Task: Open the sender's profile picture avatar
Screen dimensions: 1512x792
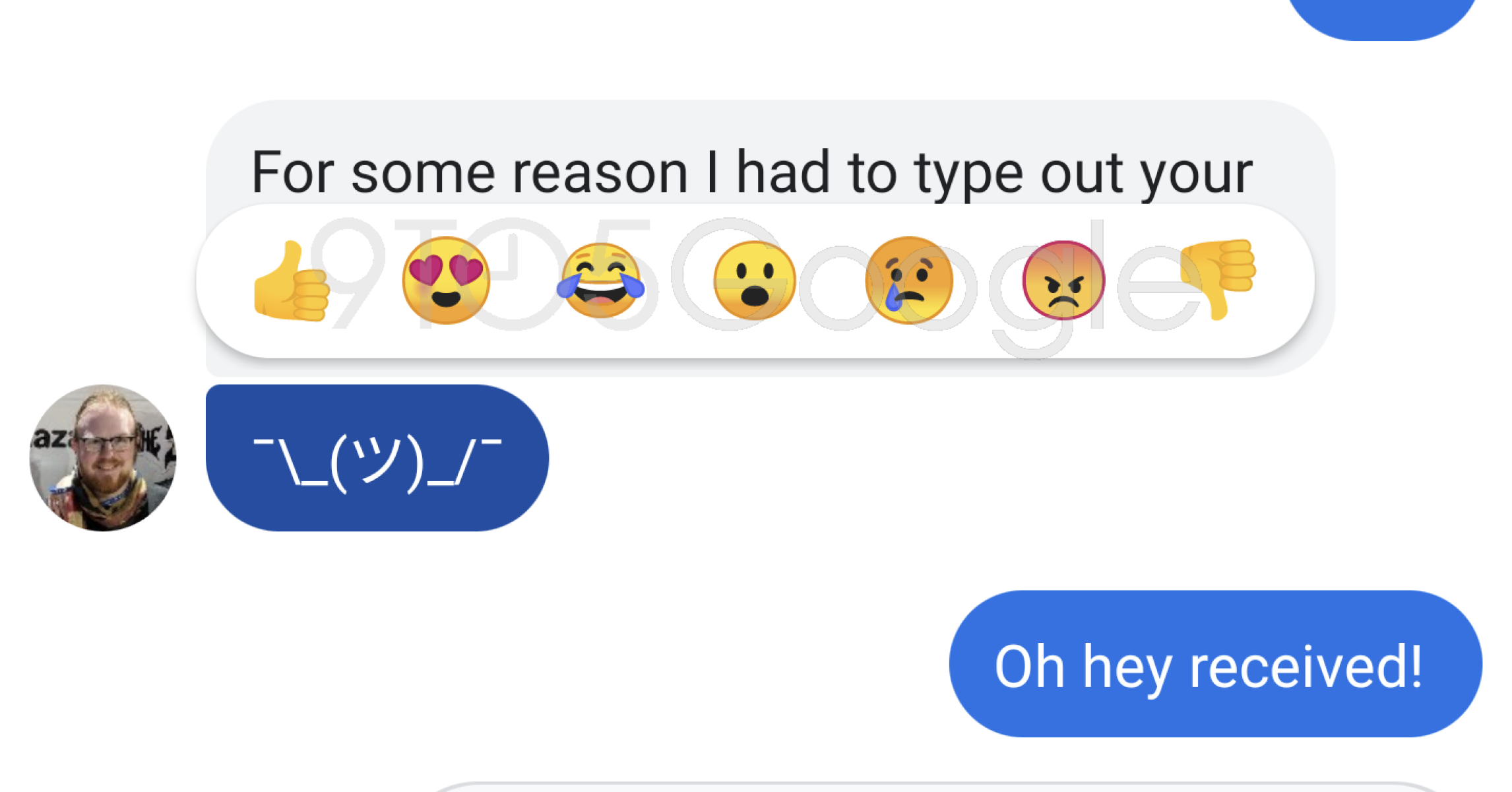Action: pyautogui.click(x=103, y=458)
